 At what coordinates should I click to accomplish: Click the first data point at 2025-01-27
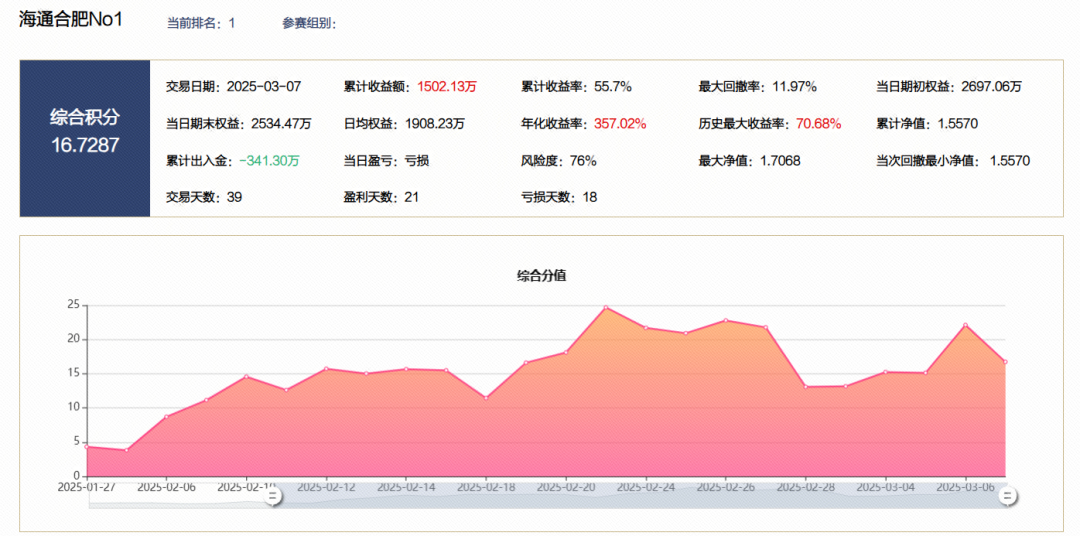[x=87, y=447]
